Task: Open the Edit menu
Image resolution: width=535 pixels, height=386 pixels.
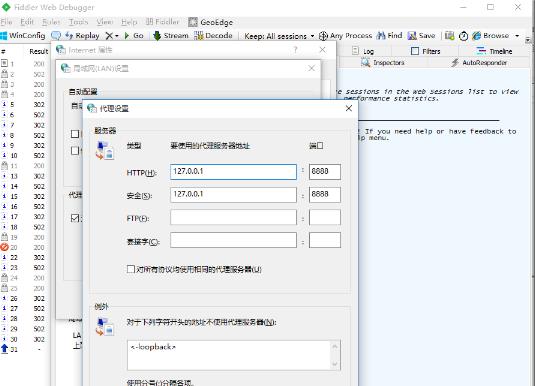Action: [x=27, y=22]
